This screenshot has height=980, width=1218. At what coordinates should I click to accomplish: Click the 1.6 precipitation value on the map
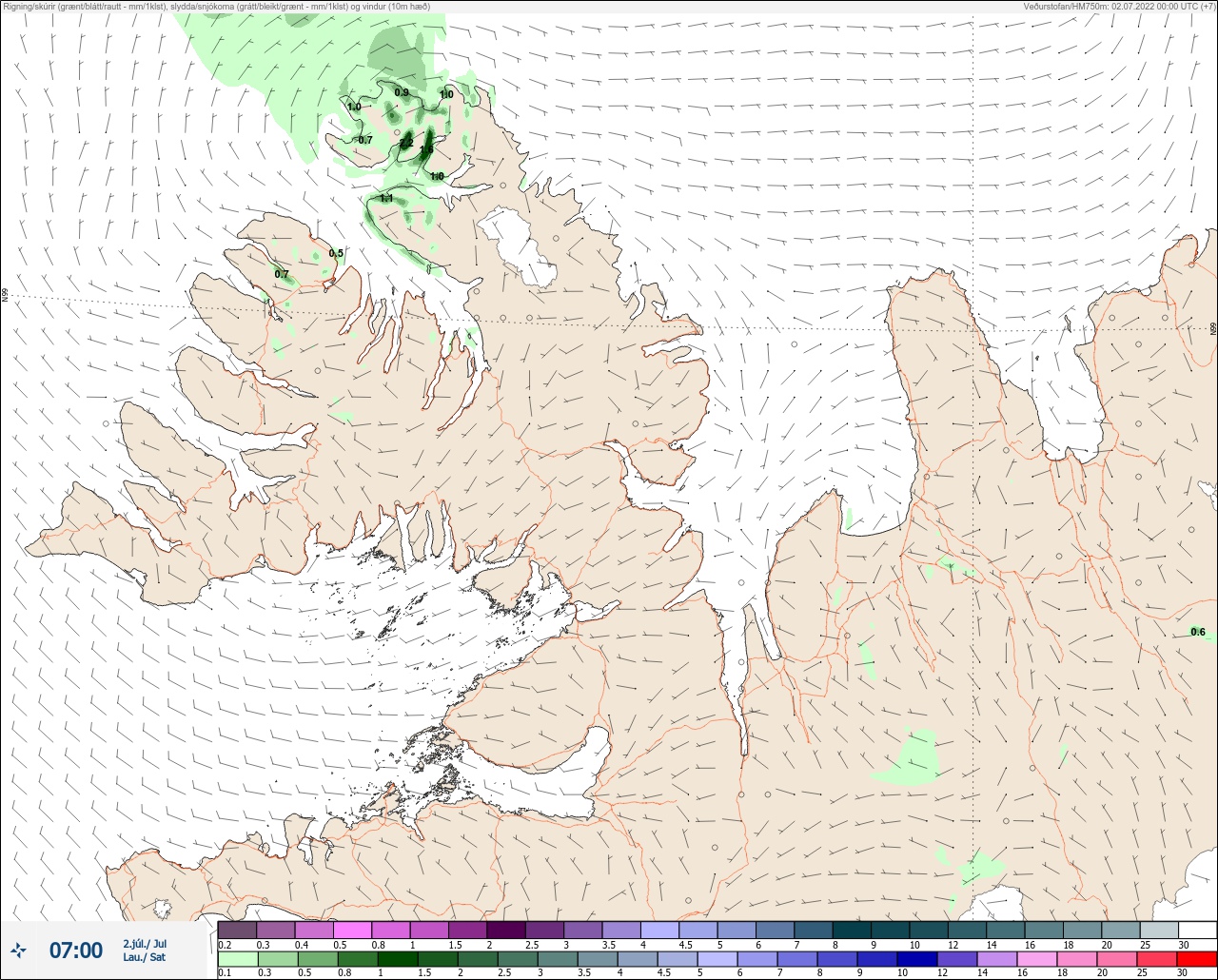pyautogui.click(x=426, y=149)
